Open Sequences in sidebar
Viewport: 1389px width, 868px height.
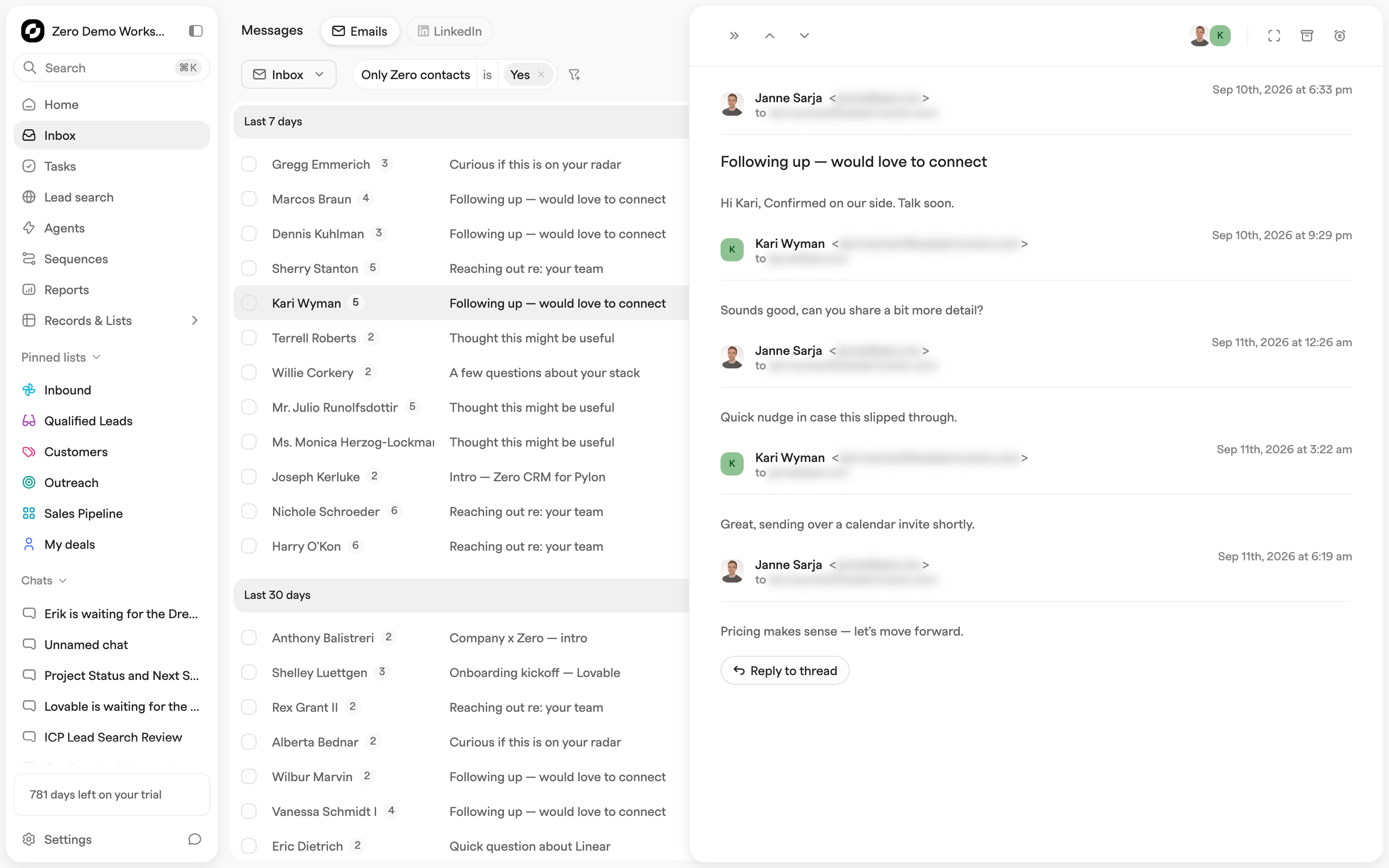tap(112, 259)
